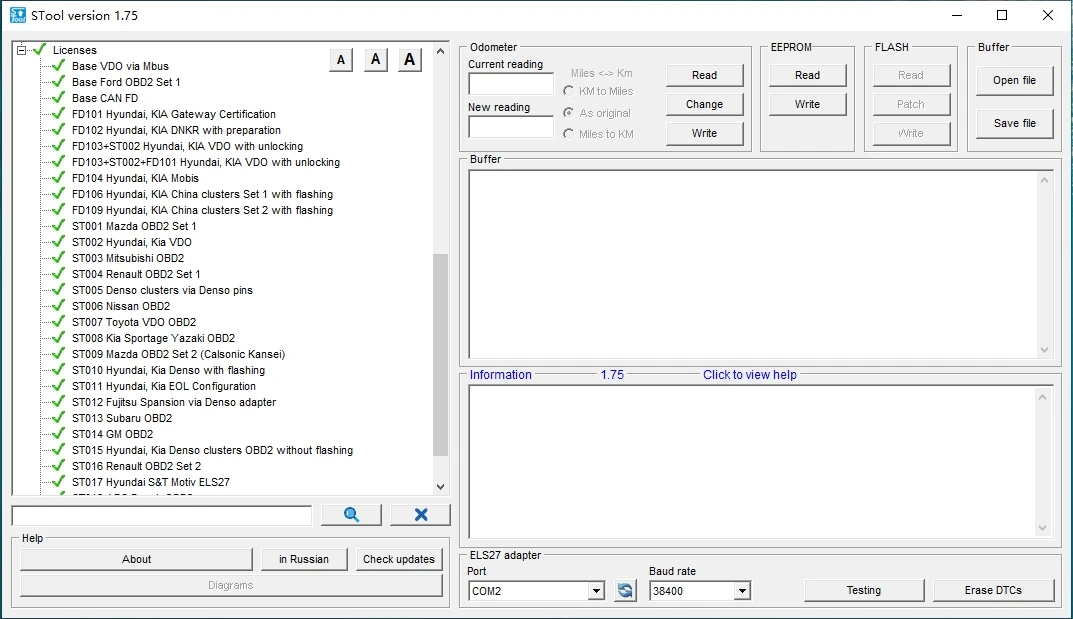
Task: Click green checkmark beside ST006 Nissan OBD2
Action: [58, 306]
